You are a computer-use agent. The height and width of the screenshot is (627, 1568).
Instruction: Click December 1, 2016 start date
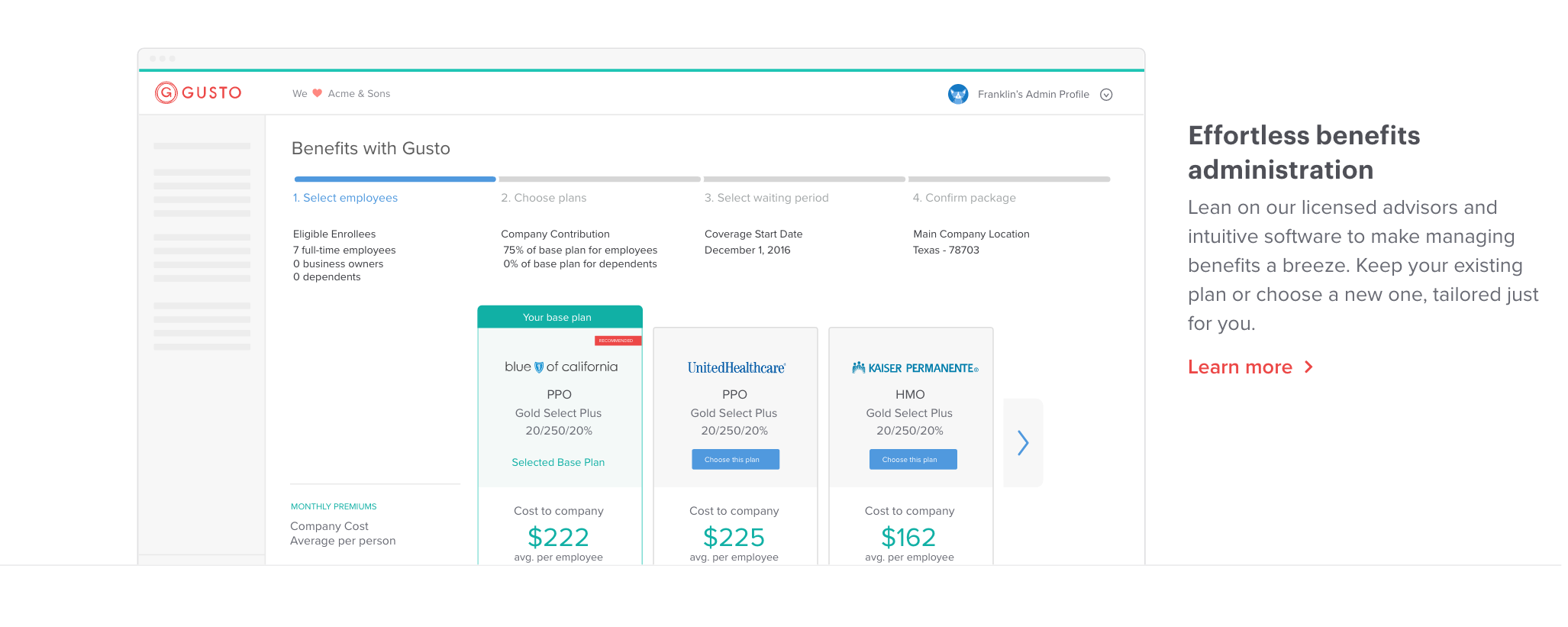coord(747,250)
